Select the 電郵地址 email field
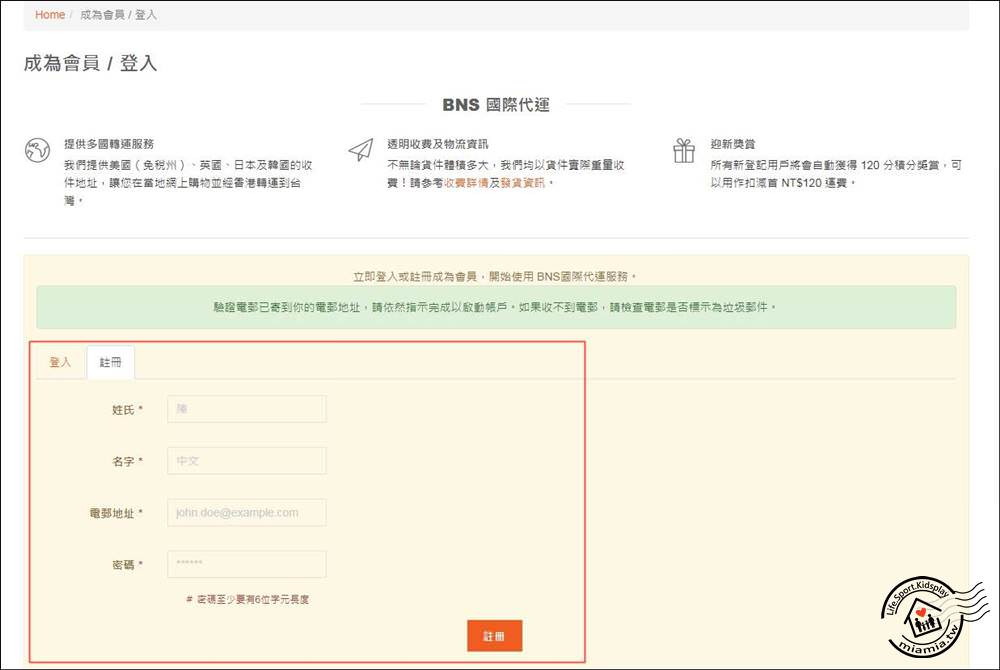Viewport: 1000px width, 670px height. point(246,513)
